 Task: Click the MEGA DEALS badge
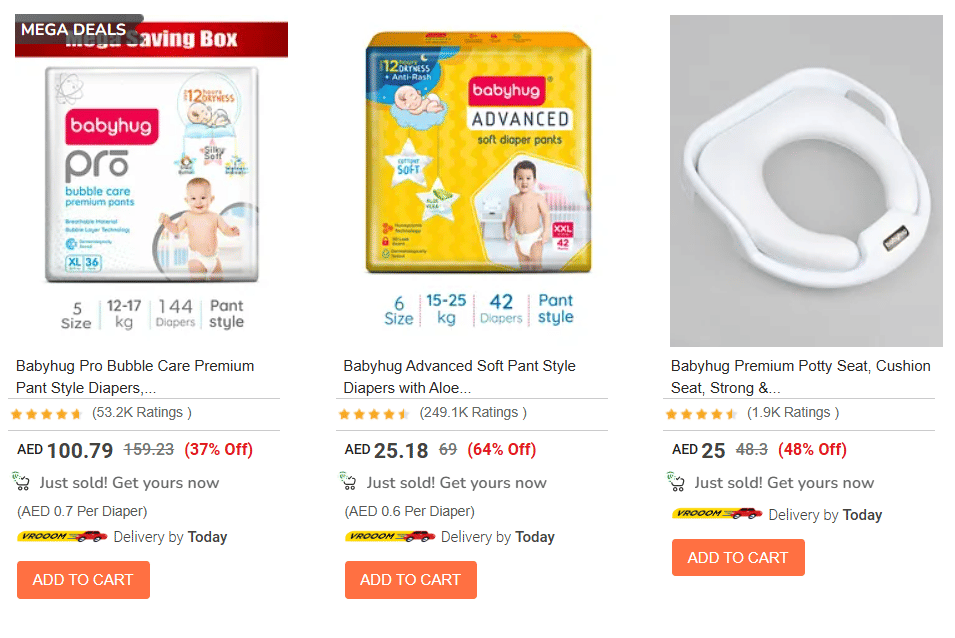click(73, 29)
